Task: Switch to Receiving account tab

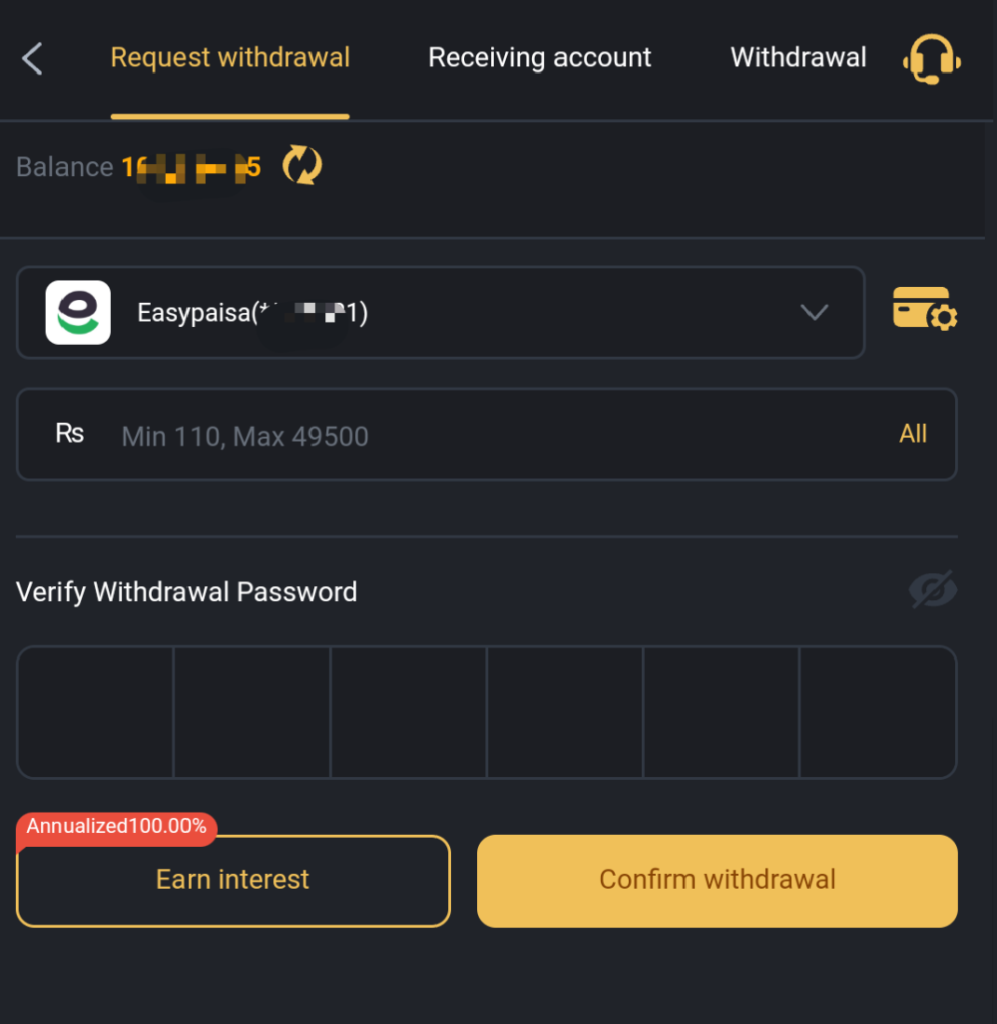Action: tap(539, 57)
